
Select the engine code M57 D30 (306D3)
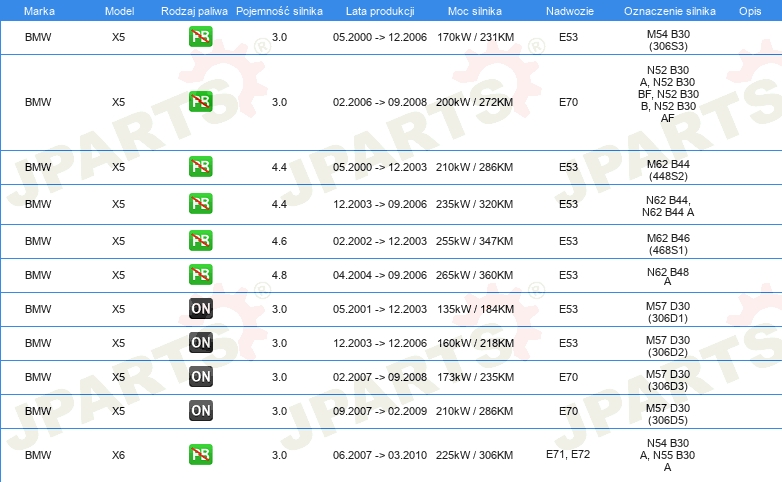click(668, 380)
